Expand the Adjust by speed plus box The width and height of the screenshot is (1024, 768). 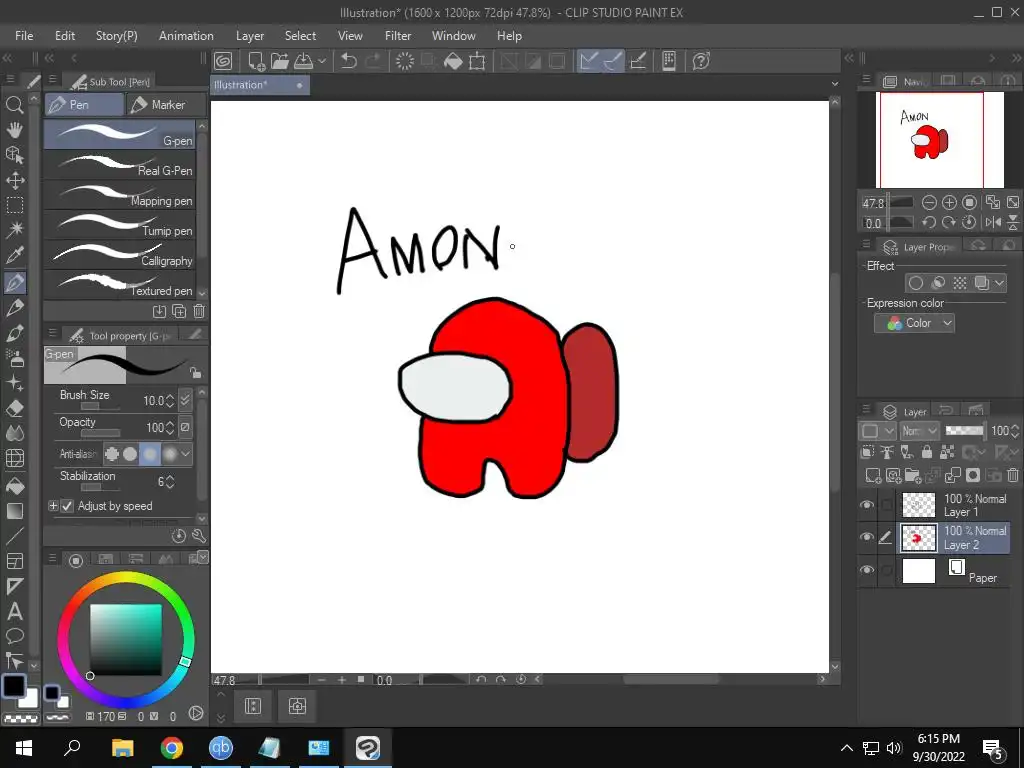click(x=53, y=506)
